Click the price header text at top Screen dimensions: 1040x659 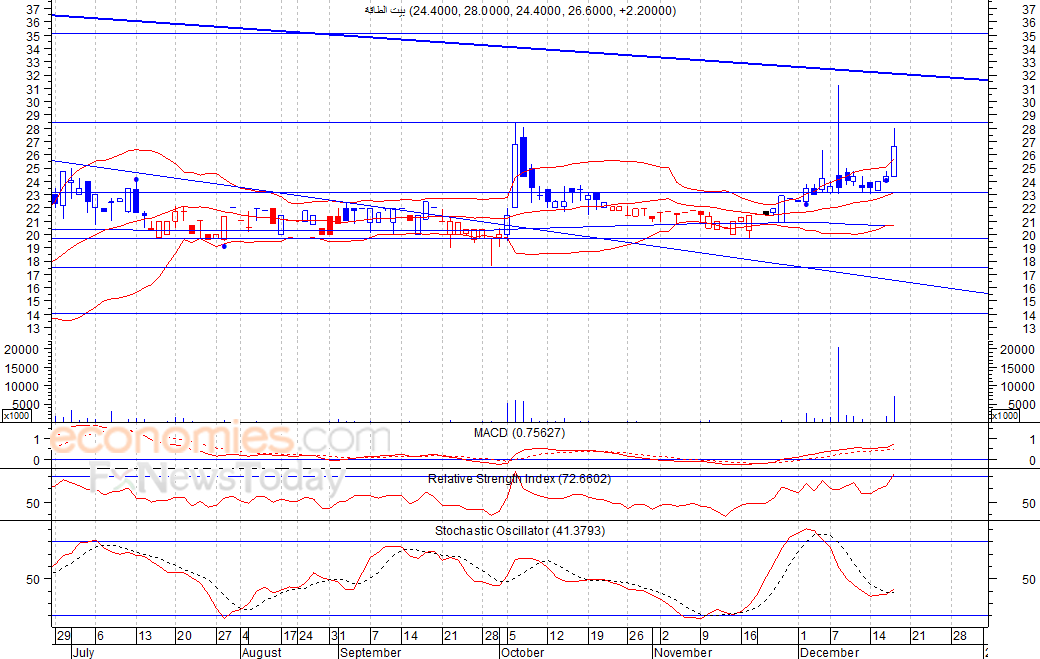pos(519,11)
